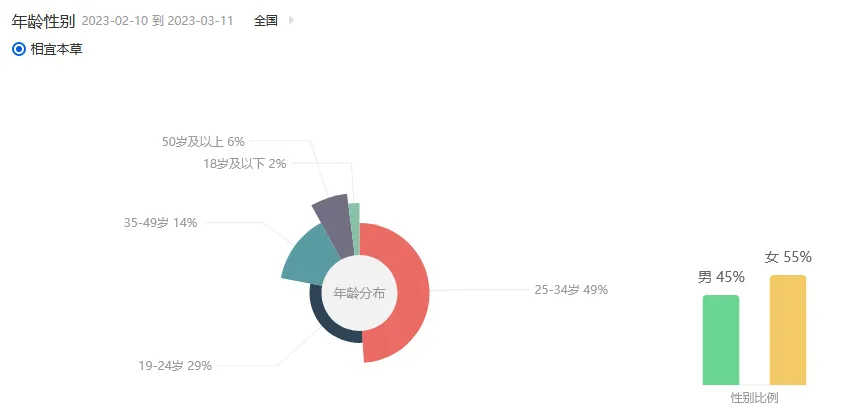
Task: Click the 50岁及以上 6% label
Action: pos(203,142)
